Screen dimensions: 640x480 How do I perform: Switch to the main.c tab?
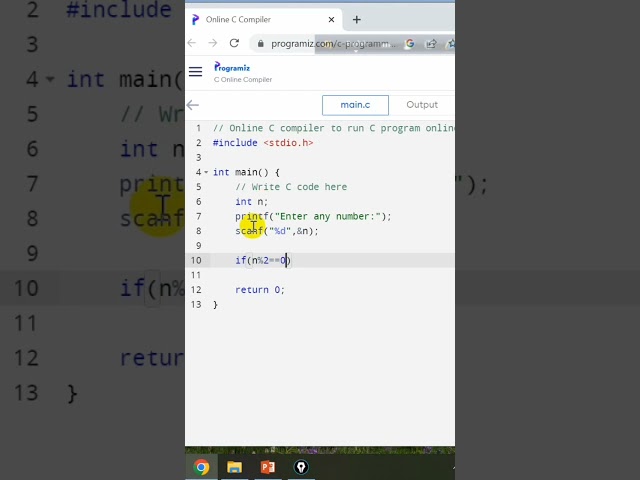pos(355,105)
